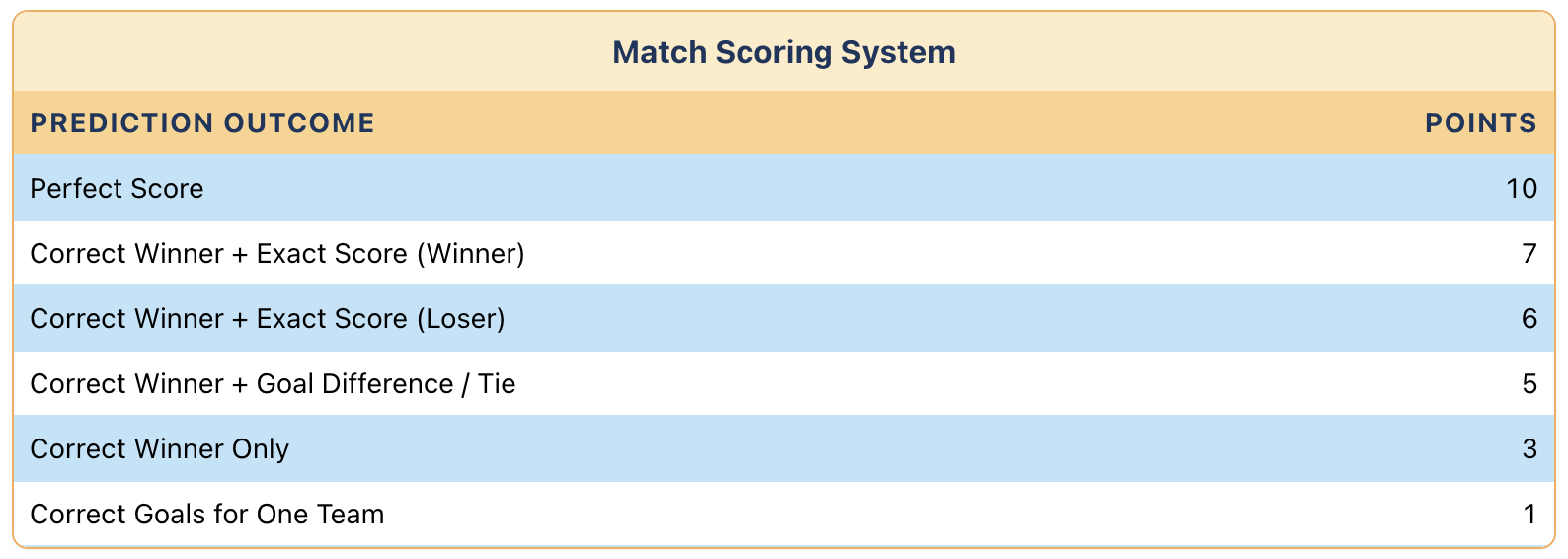
Task: Click the 5 points value
Action: tap(1529, 384)
